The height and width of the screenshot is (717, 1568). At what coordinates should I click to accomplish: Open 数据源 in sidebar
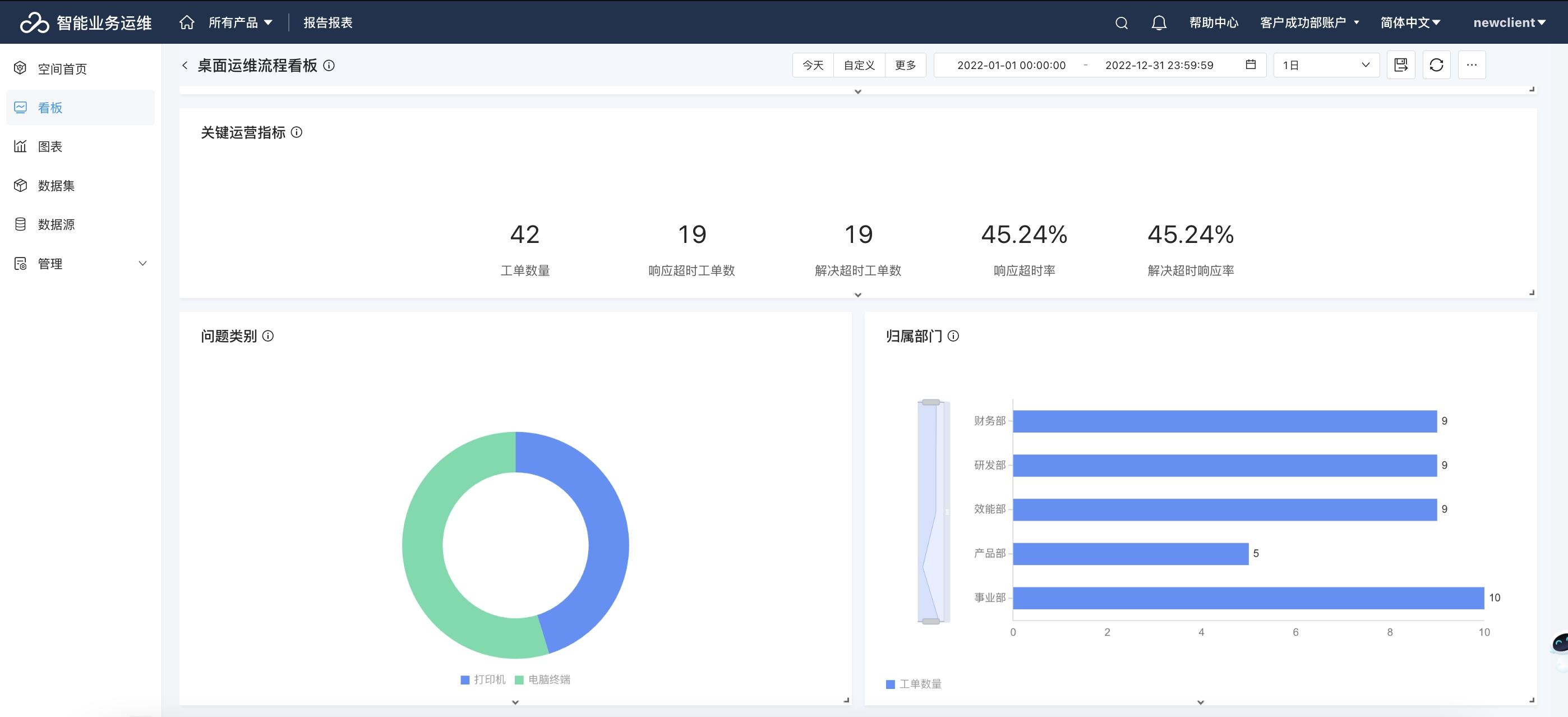[80, 224]
